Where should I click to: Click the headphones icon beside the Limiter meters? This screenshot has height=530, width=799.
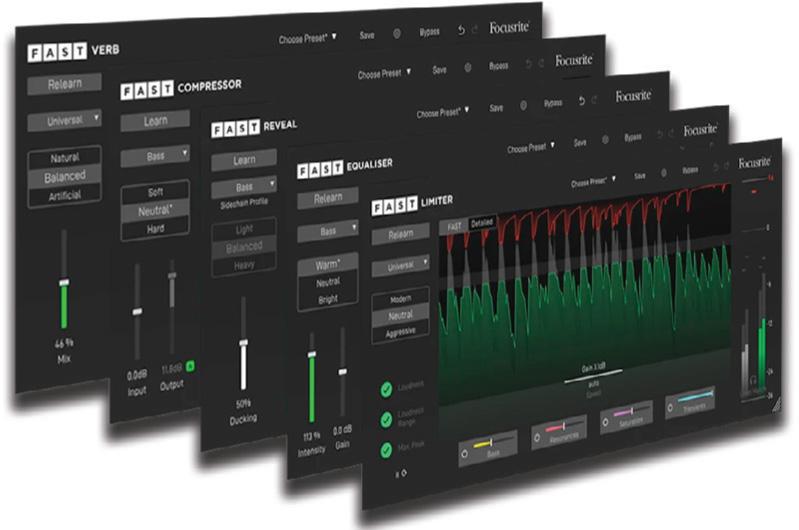pos(753,380)
